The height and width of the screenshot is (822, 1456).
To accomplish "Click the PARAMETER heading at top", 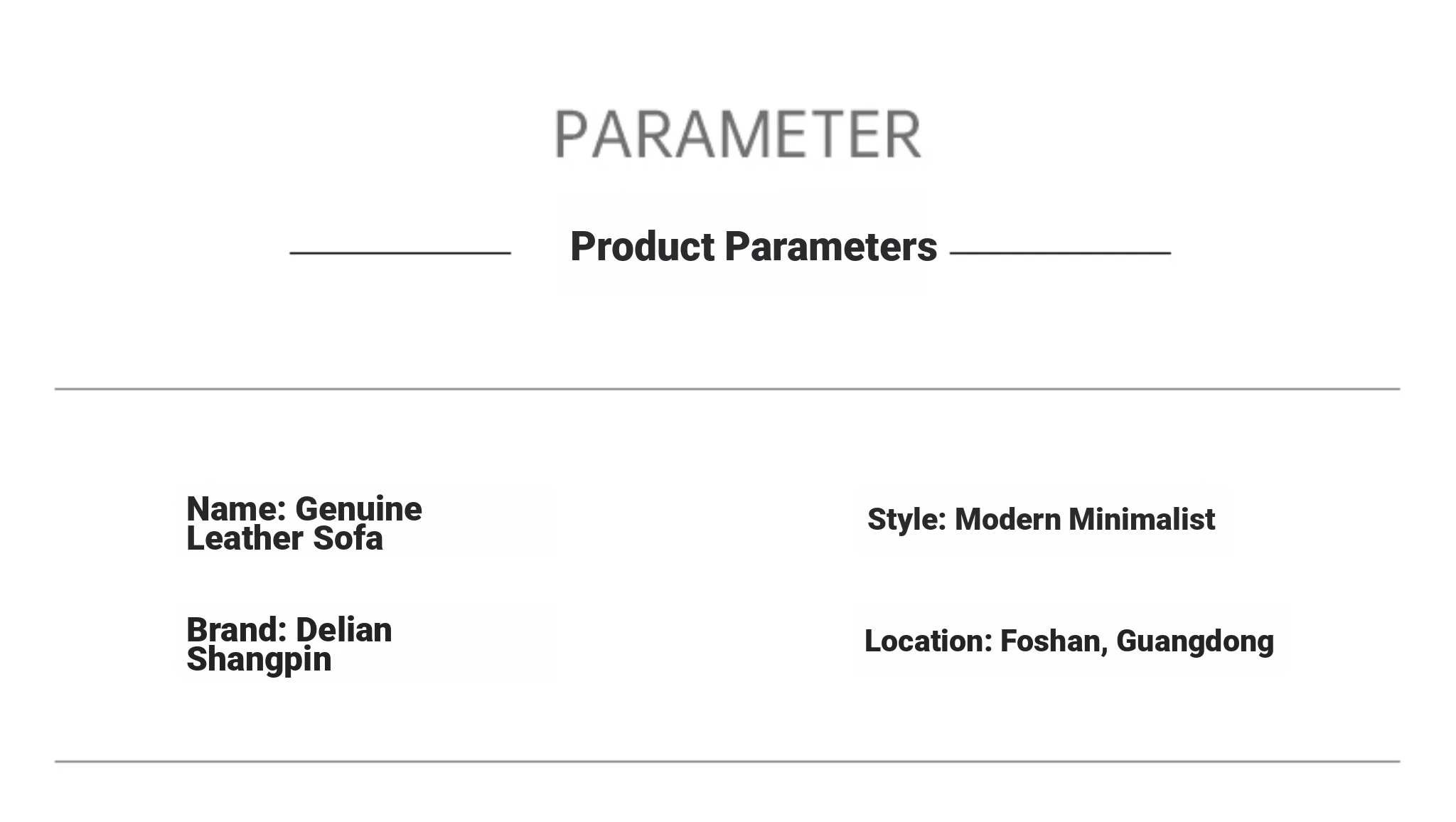I will click(737, 134).
